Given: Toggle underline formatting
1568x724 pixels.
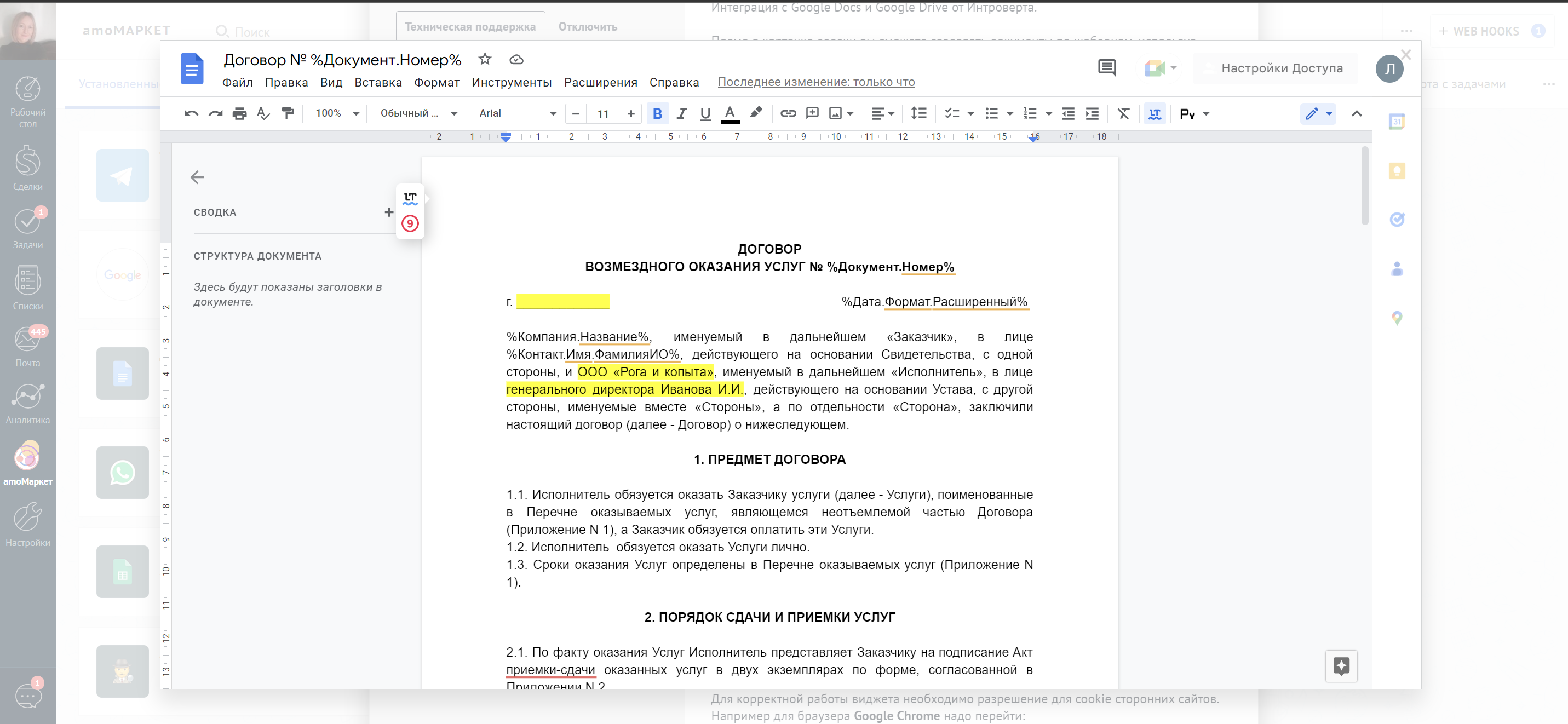Looking at the screenshot, I should pyautogui.click(x=705, y=114).
